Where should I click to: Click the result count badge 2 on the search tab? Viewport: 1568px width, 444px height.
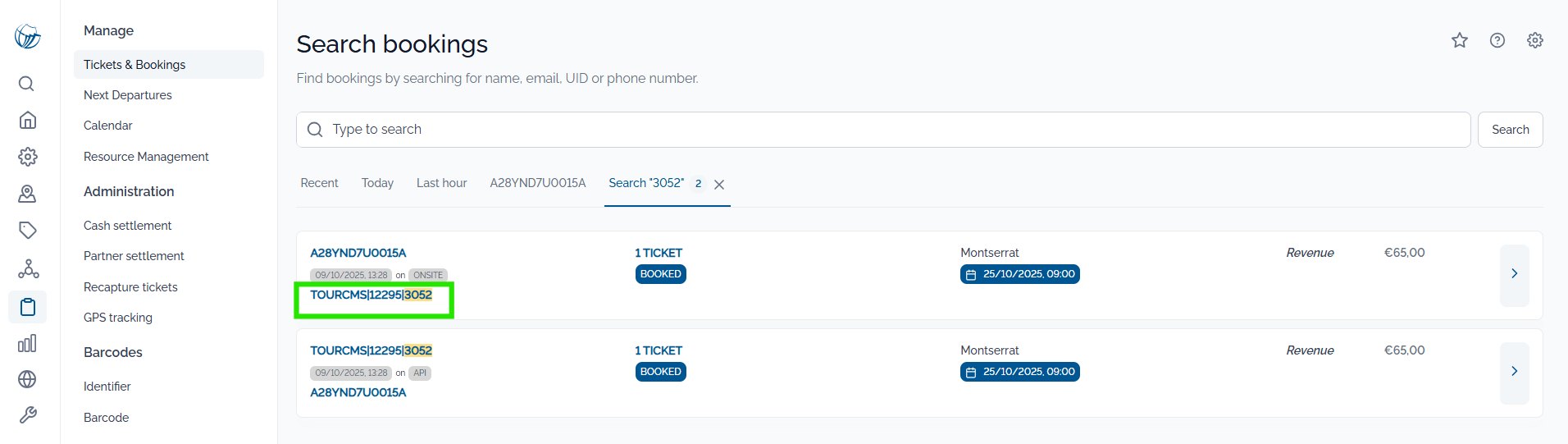coord(698,184)
